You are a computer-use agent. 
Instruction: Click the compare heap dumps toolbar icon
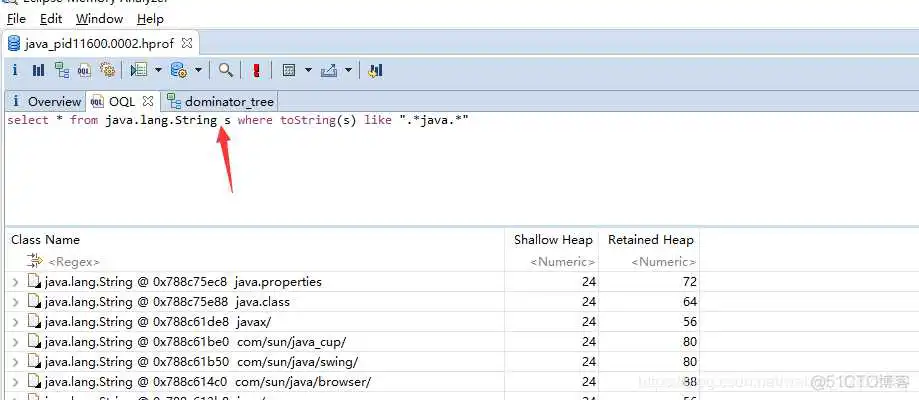[x=376, y=70]
